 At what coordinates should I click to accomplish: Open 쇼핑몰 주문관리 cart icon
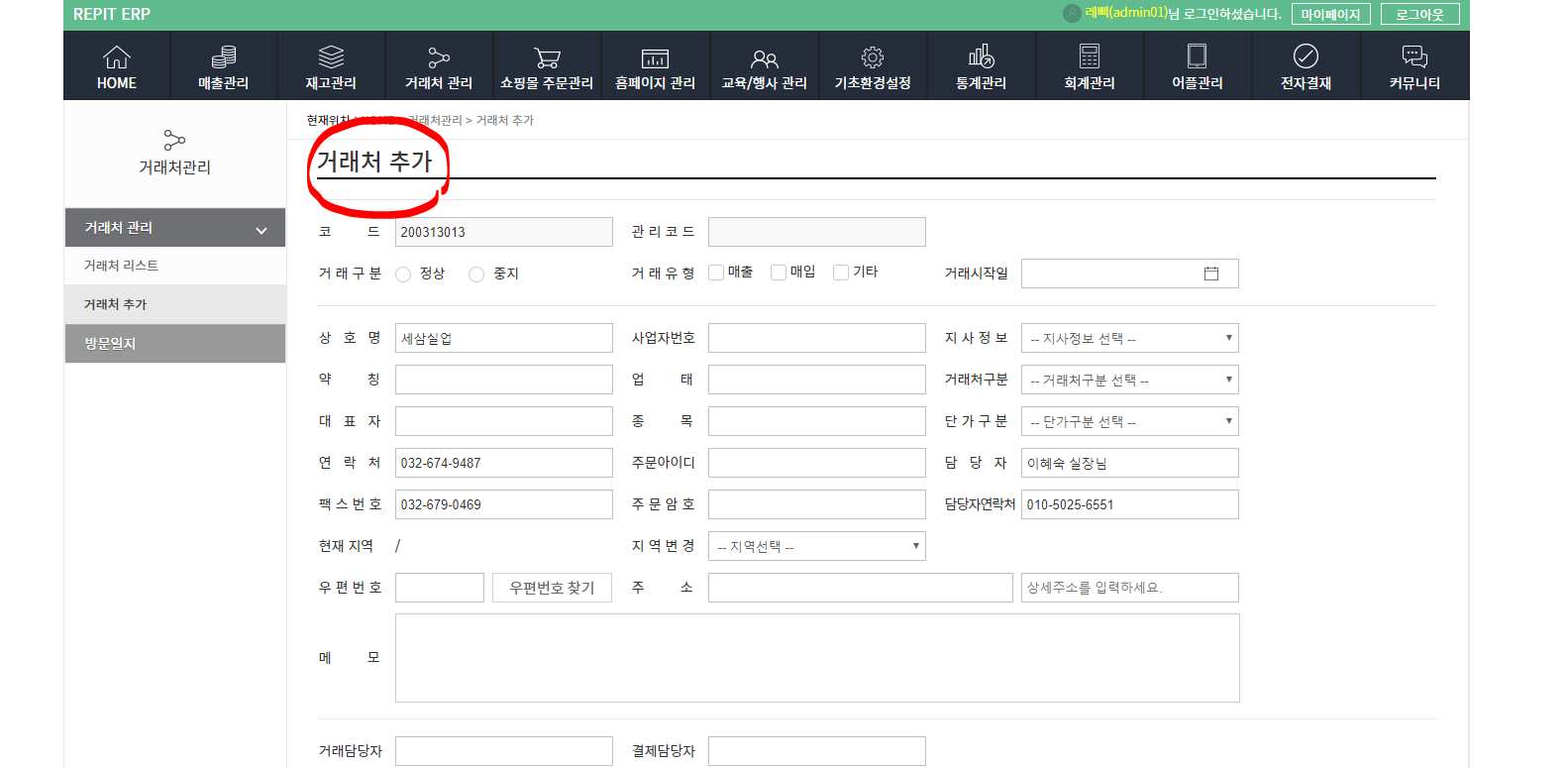(547, 57)
